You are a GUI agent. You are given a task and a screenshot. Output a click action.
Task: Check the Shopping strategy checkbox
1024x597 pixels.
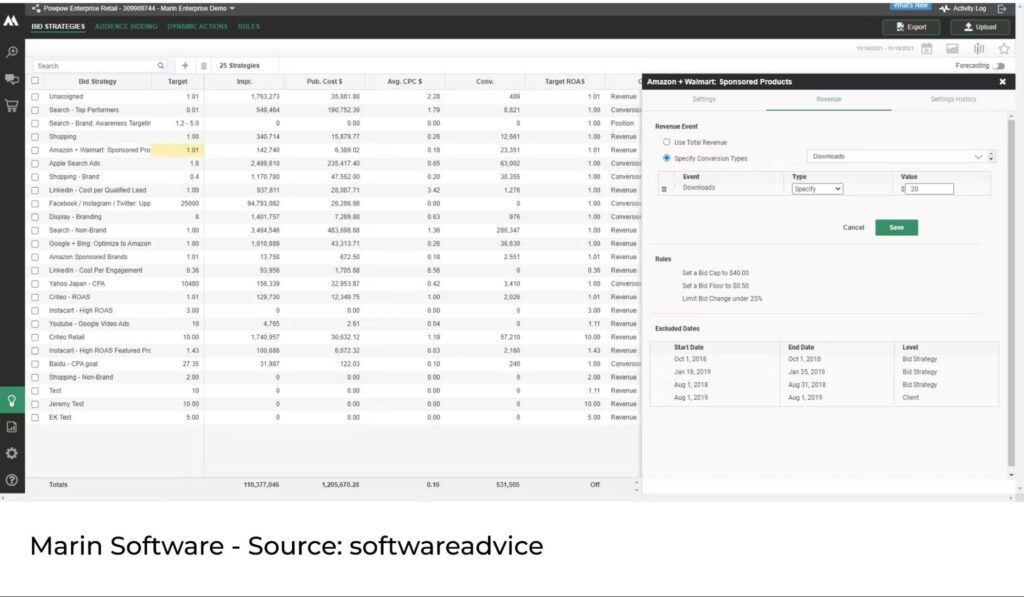35,137
